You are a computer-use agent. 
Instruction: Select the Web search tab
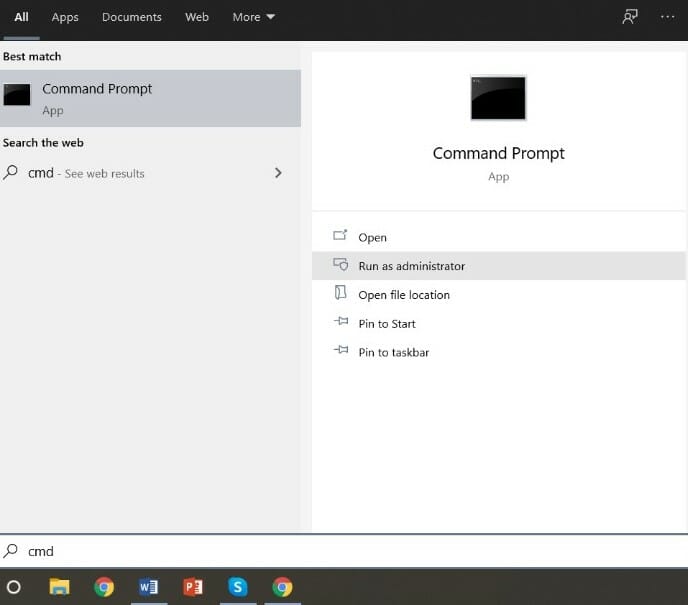point(197,17)
